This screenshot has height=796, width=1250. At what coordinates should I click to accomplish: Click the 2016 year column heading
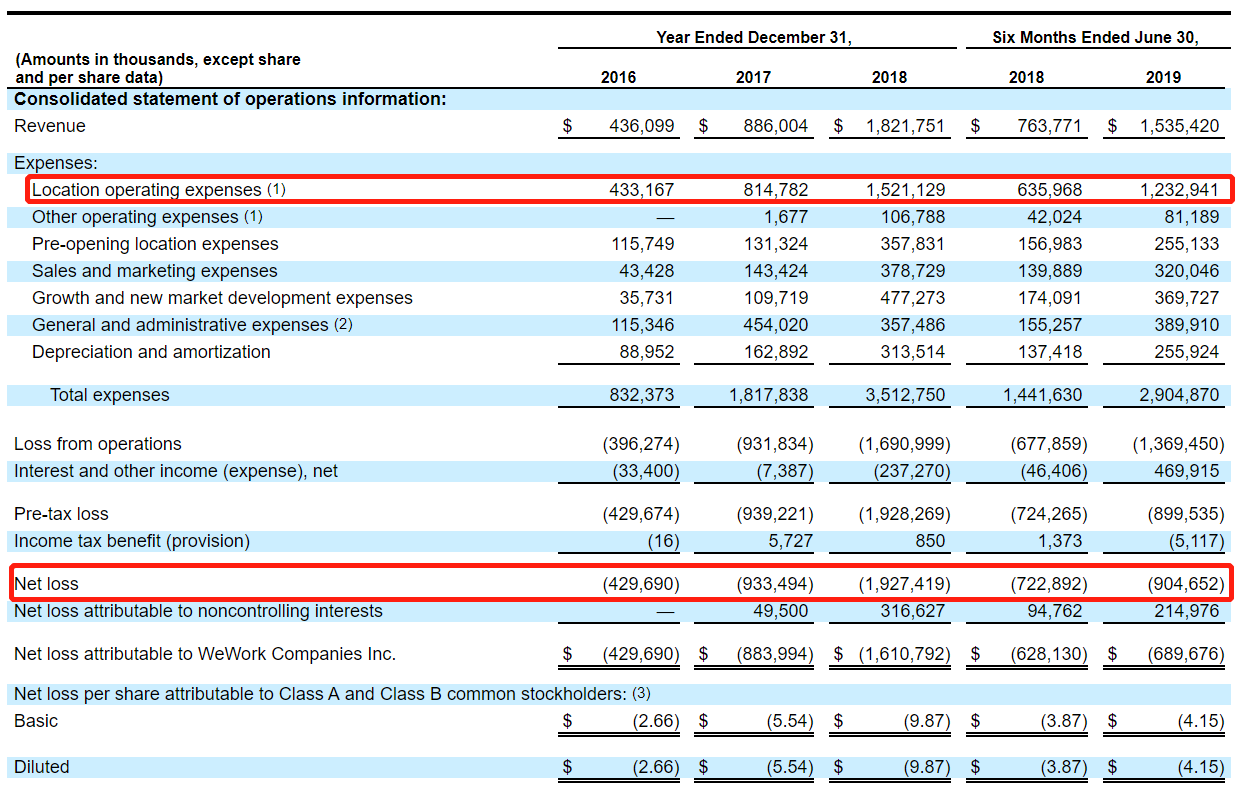(618, 77)
